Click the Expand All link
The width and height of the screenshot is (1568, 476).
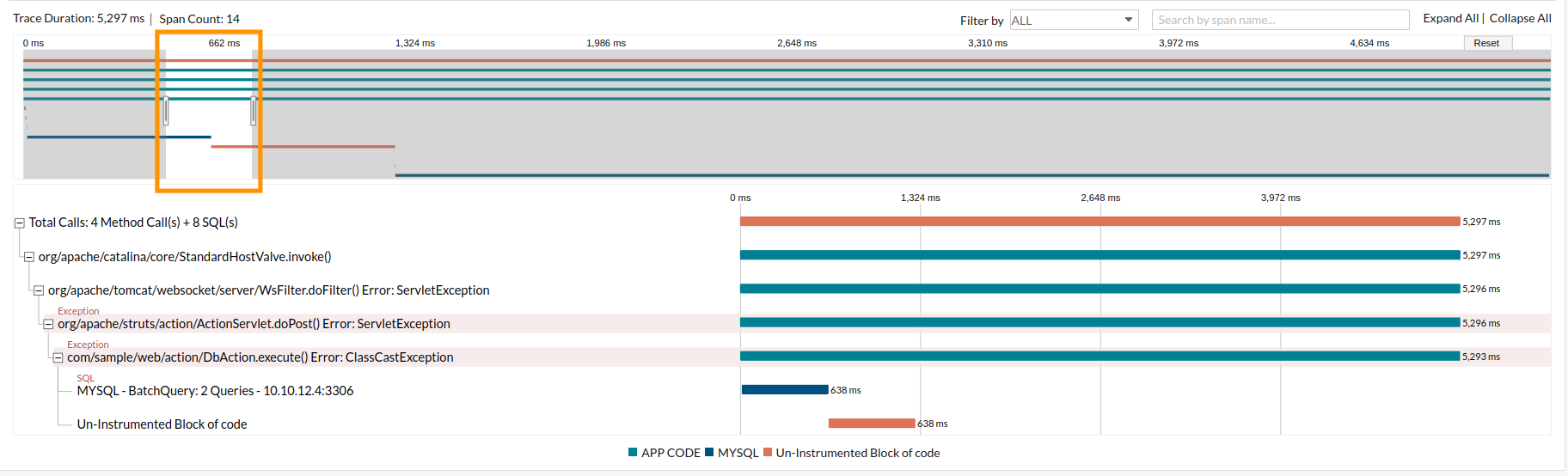[1450, 18]
